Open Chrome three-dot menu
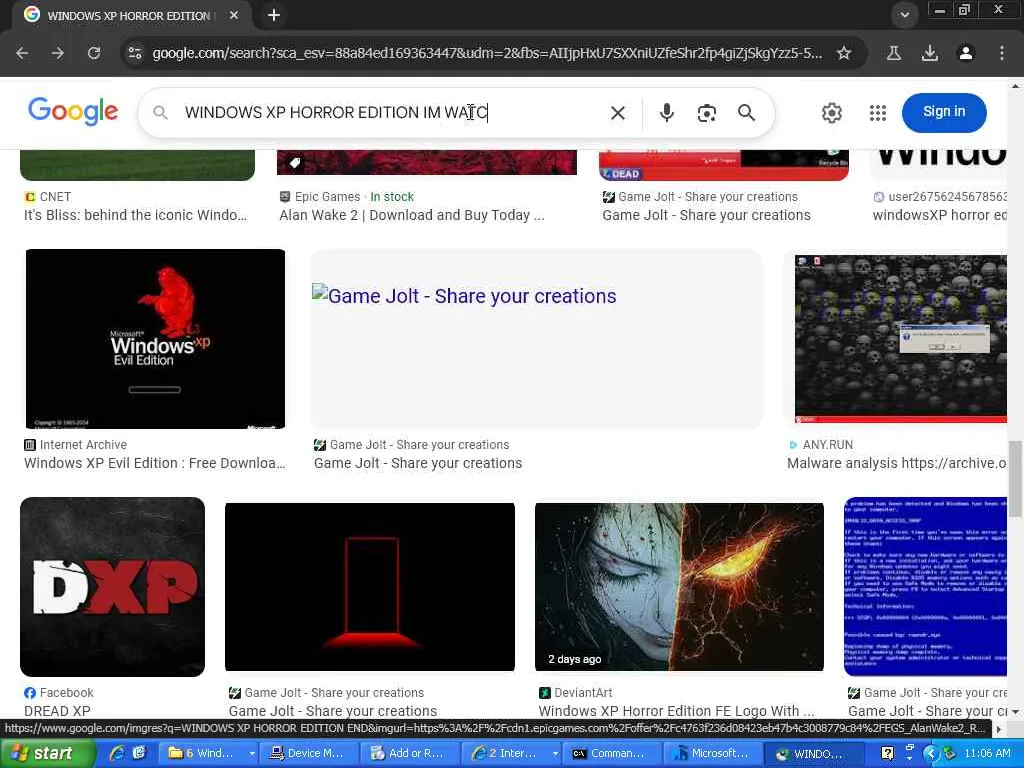Screen dimensions: 1024x768 [x=1002, y=53]
